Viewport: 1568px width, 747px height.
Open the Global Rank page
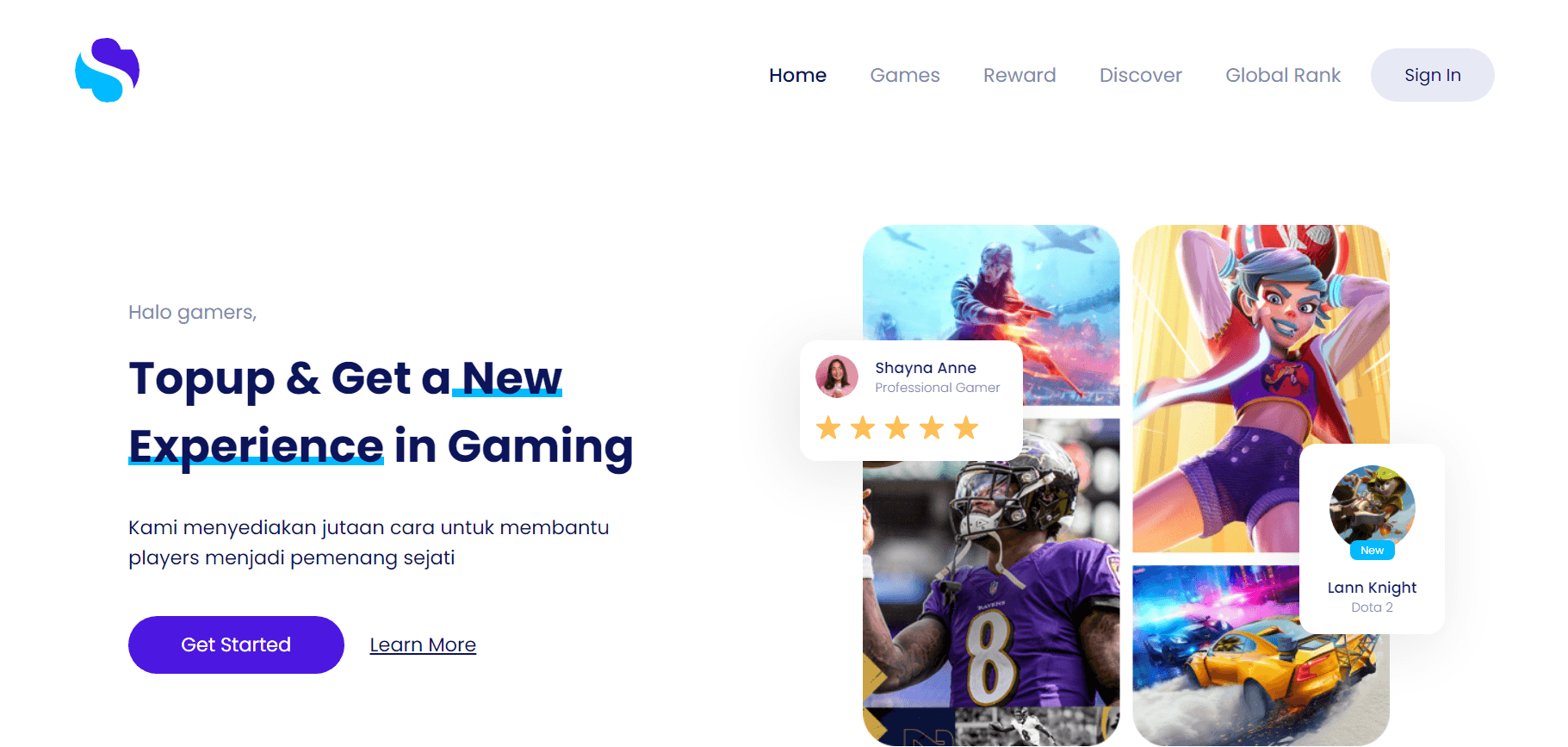pos(1283,75)
